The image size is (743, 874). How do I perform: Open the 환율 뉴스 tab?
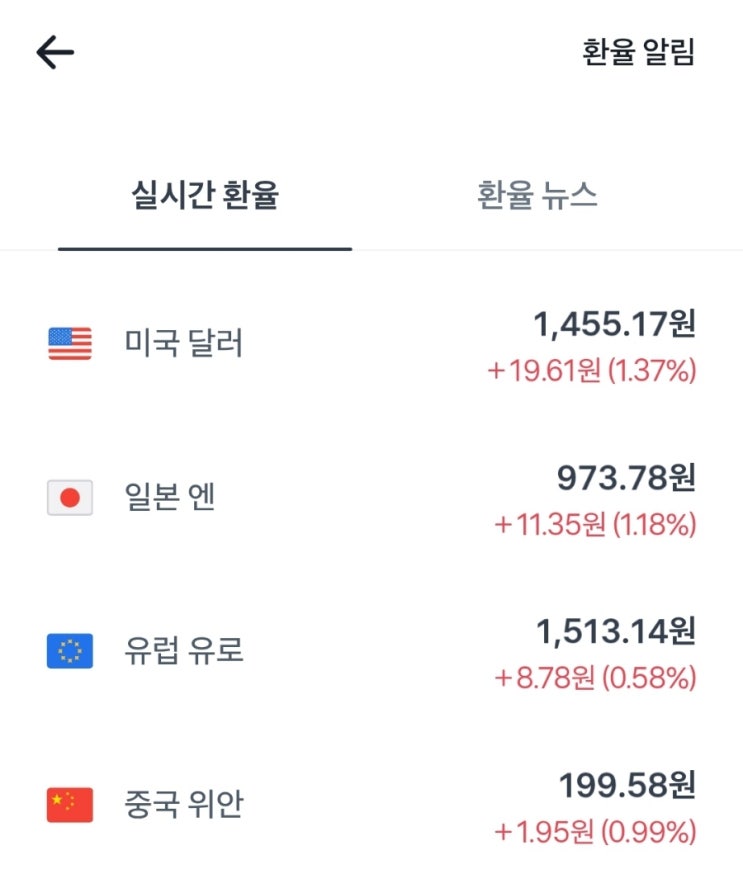(537, 196)
